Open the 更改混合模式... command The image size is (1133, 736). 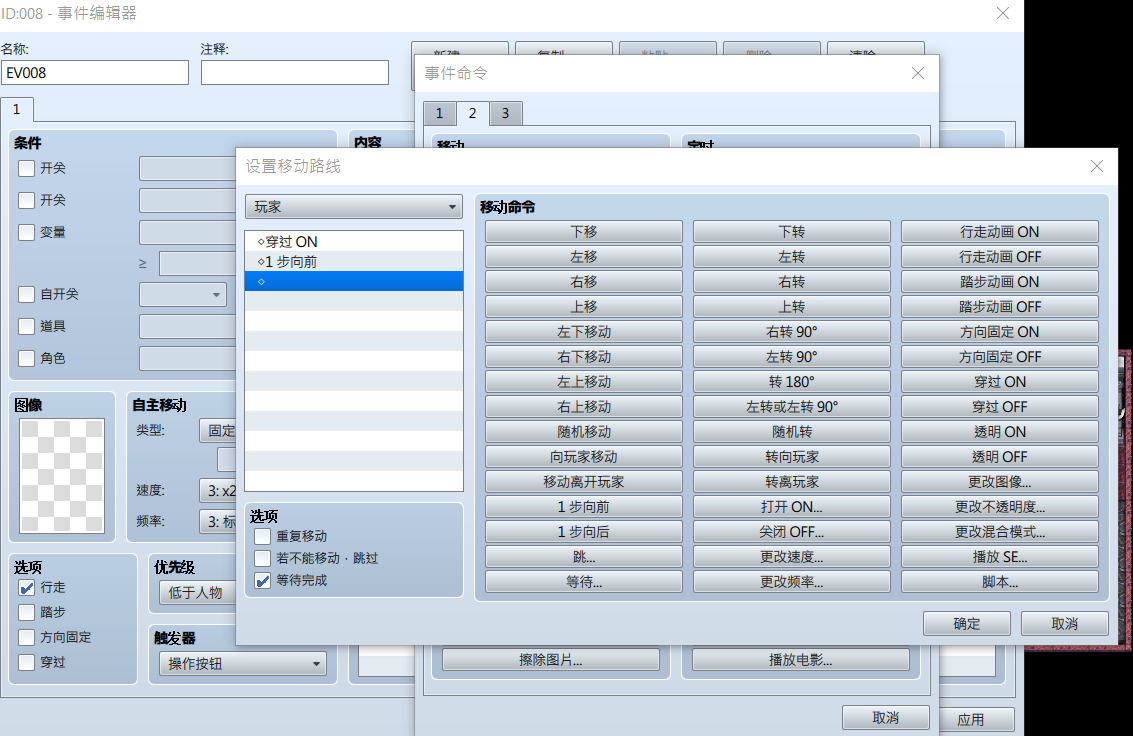tap(999, 532)
